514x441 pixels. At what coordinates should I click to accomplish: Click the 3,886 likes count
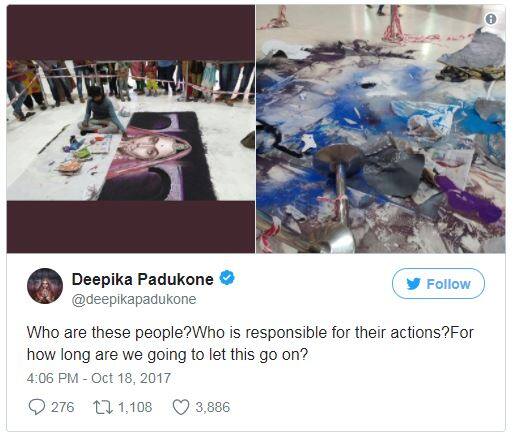(x=213, y=407)
